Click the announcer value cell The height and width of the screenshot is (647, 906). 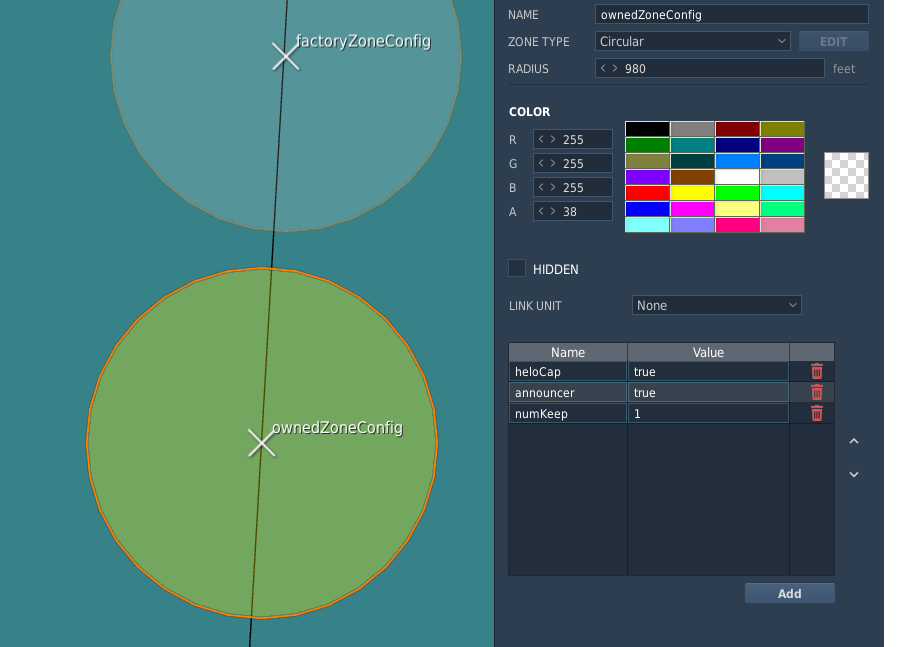[708, 393]
